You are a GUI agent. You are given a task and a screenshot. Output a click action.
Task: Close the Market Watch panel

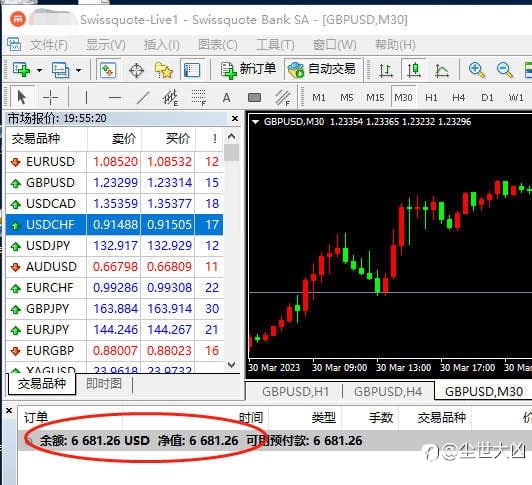(x=235, y=119)
